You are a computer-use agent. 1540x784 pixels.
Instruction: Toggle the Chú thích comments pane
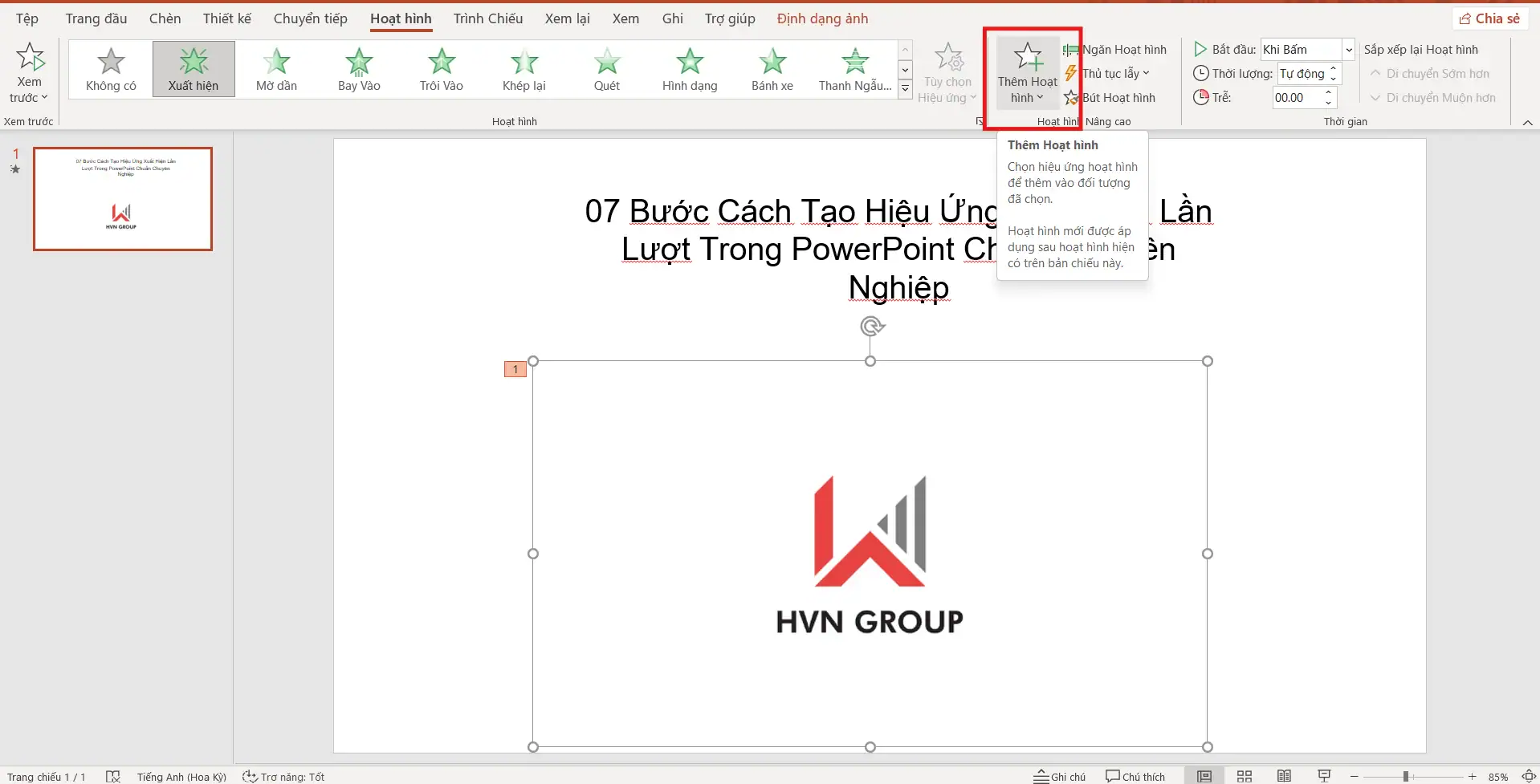(1135, 776)
